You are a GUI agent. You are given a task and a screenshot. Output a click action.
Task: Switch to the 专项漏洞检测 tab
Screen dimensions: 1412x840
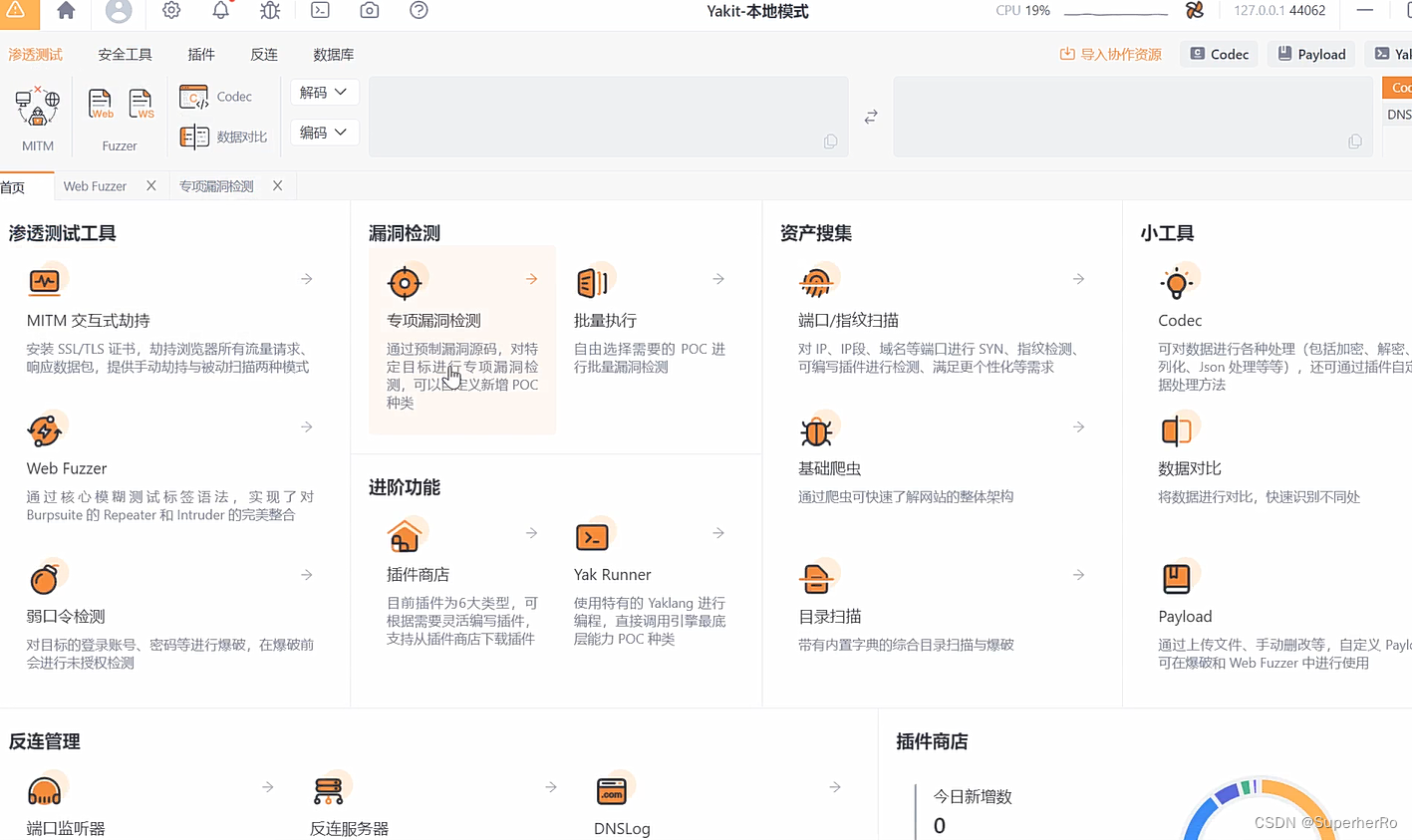pyautogui.click(x=216, y=186)
